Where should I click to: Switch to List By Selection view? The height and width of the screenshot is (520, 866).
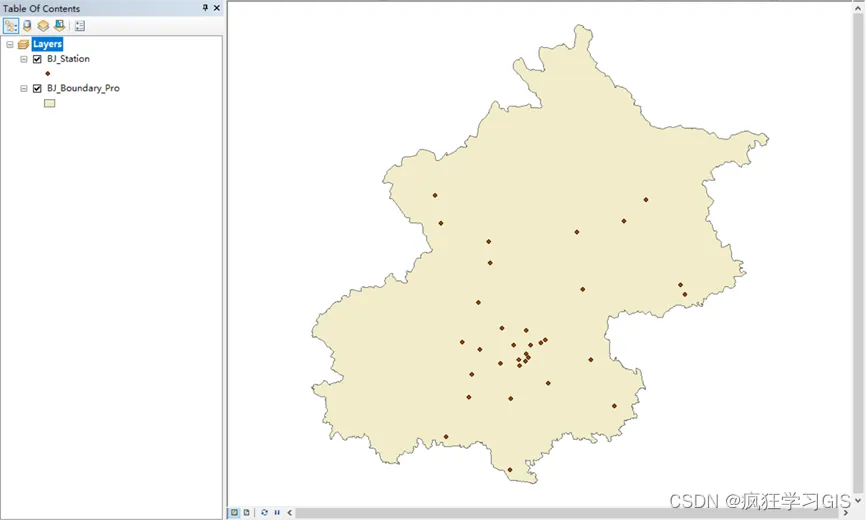pyautogui.click(x=59, y=25)
